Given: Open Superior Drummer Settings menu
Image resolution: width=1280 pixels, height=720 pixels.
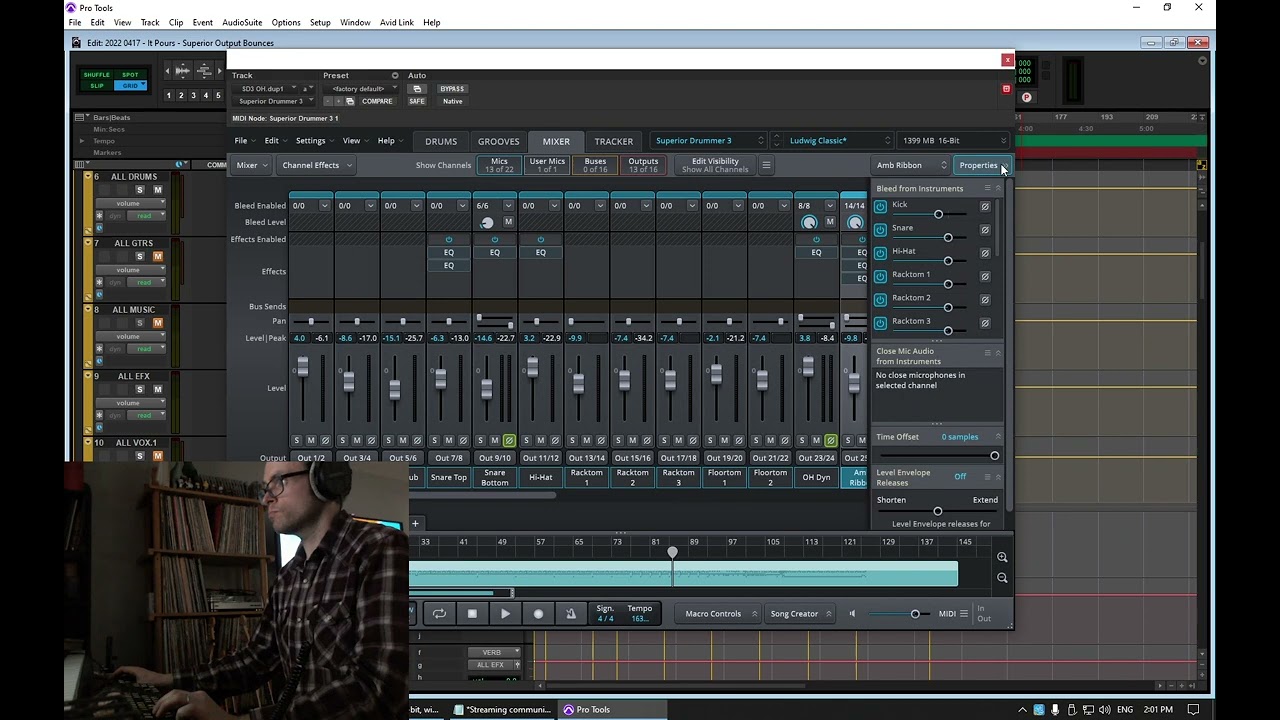Looking at the screenshot, I should (313, 141).
